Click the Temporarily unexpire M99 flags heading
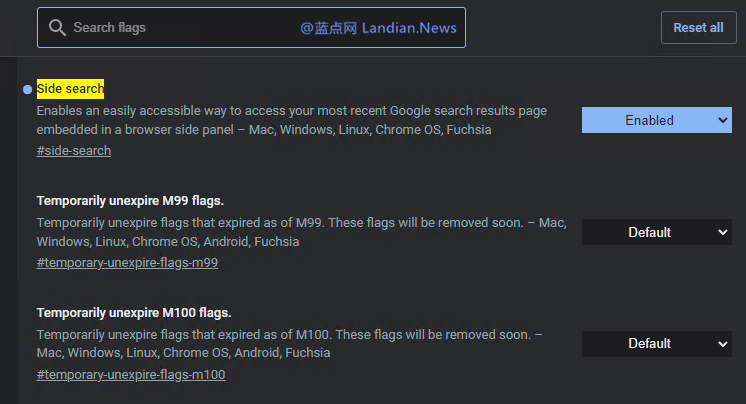This screenshot has height=404, width=746. tap(130, 200)
